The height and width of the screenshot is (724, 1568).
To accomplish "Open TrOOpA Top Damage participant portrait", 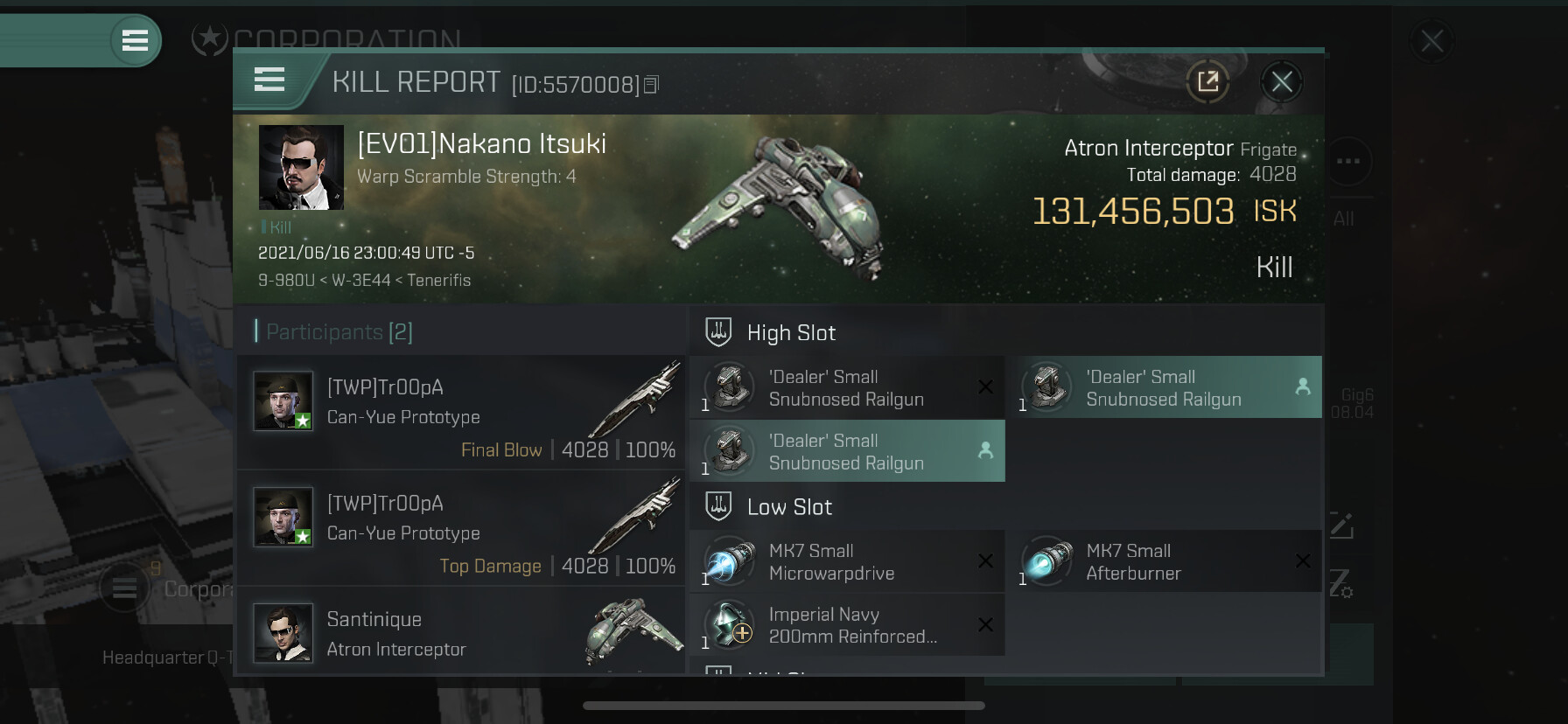I will [283, 517].
